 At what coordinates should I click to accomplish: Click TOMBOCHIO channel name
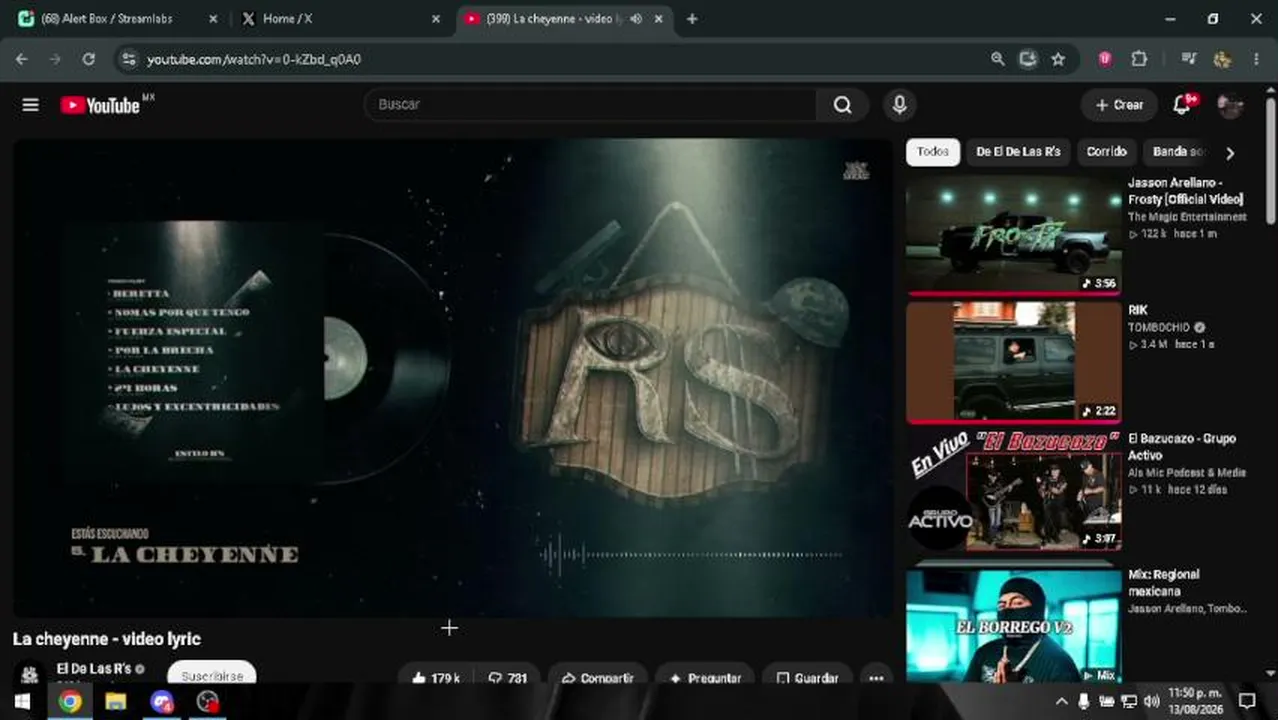(1159, 327)
